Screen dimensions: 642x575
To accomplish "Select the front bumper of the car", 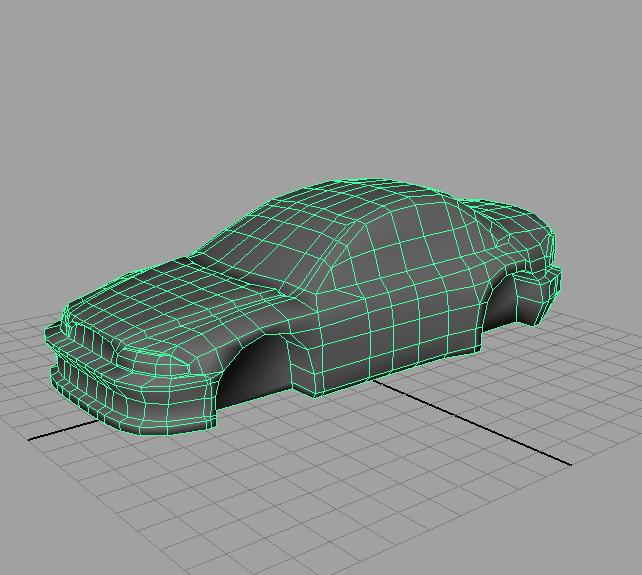I will point(131,389).
